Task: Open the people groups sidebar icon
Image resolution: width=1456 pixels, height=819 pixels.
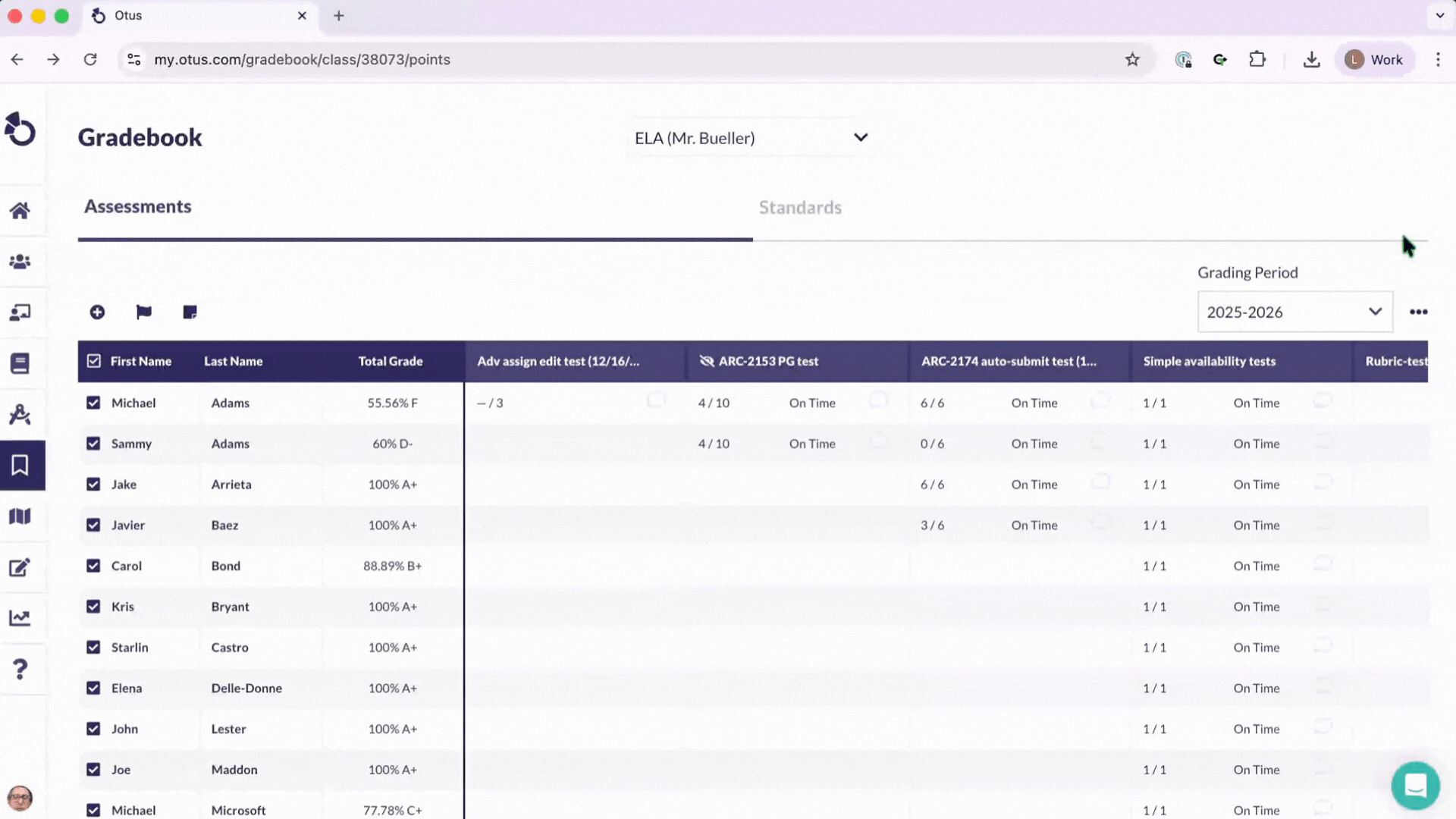Action: click(20, 262)
